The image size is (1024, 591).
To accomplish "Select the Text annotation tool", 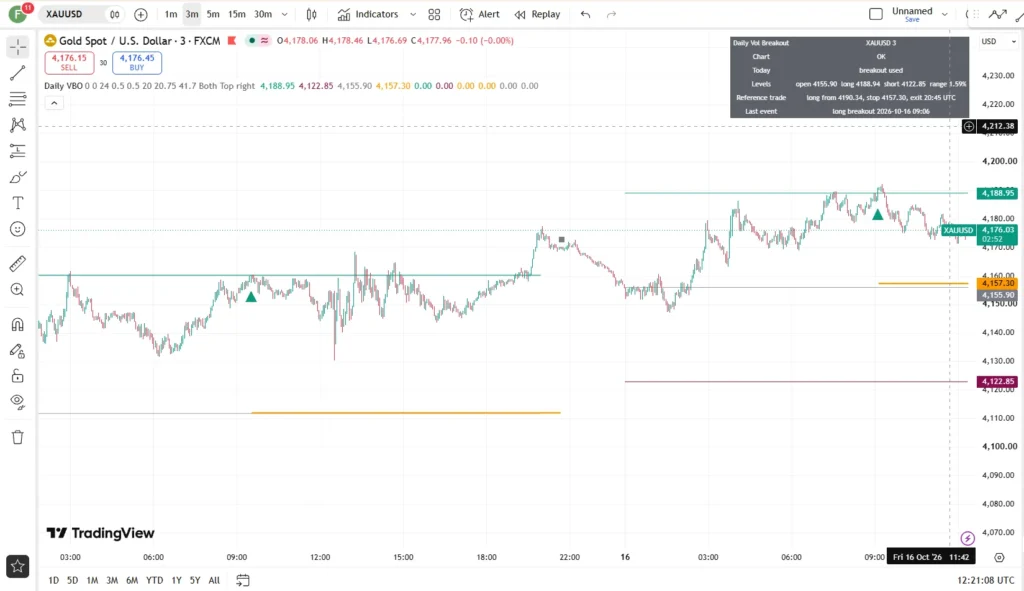I will point(18,203).
